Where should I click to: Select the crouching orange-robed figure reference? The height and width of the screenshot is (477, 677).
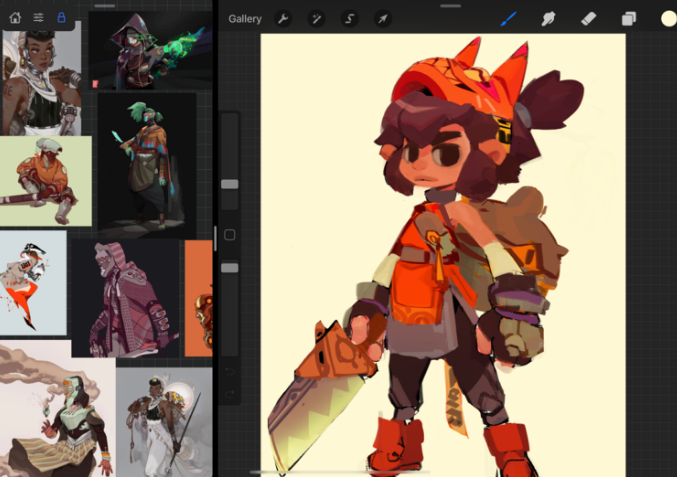click(45, 181)
